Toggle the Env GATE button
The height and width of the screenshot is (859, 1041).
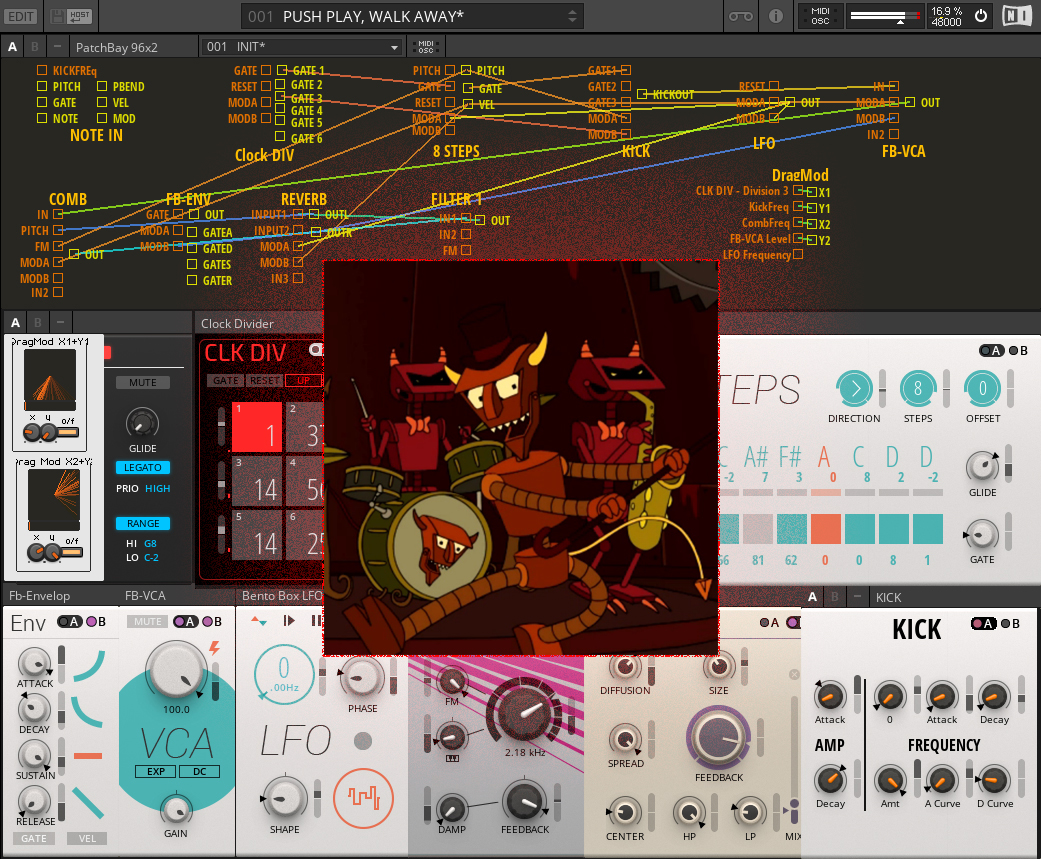coord(34,838)
